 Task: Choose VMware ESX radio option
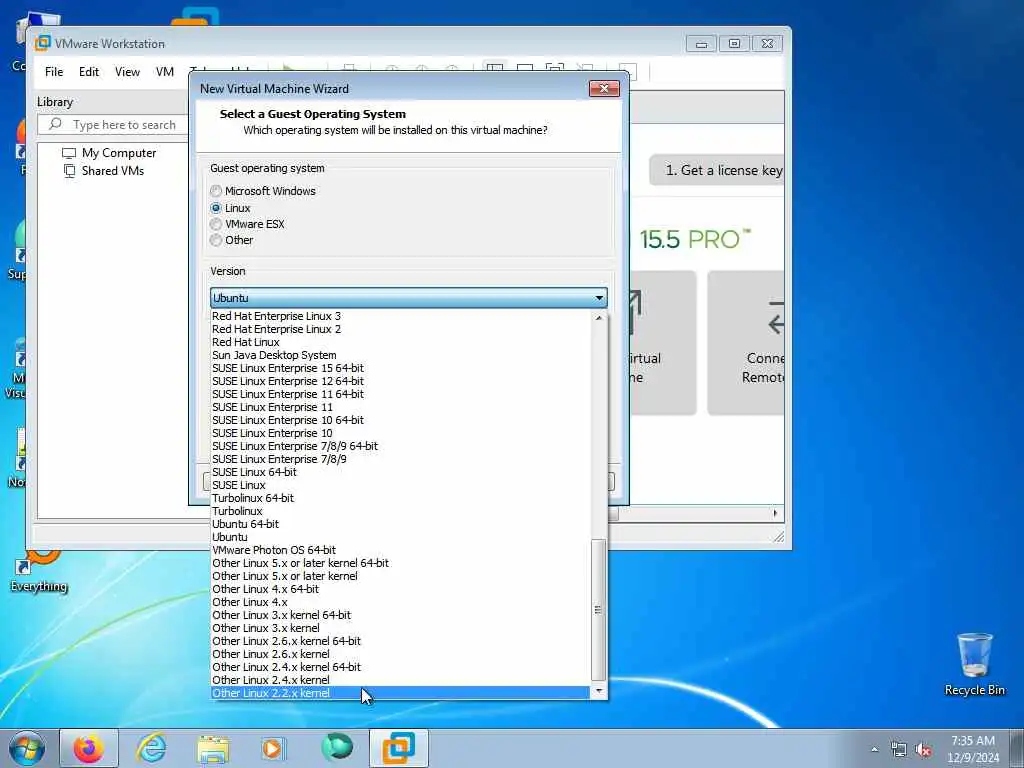(216, 224)
